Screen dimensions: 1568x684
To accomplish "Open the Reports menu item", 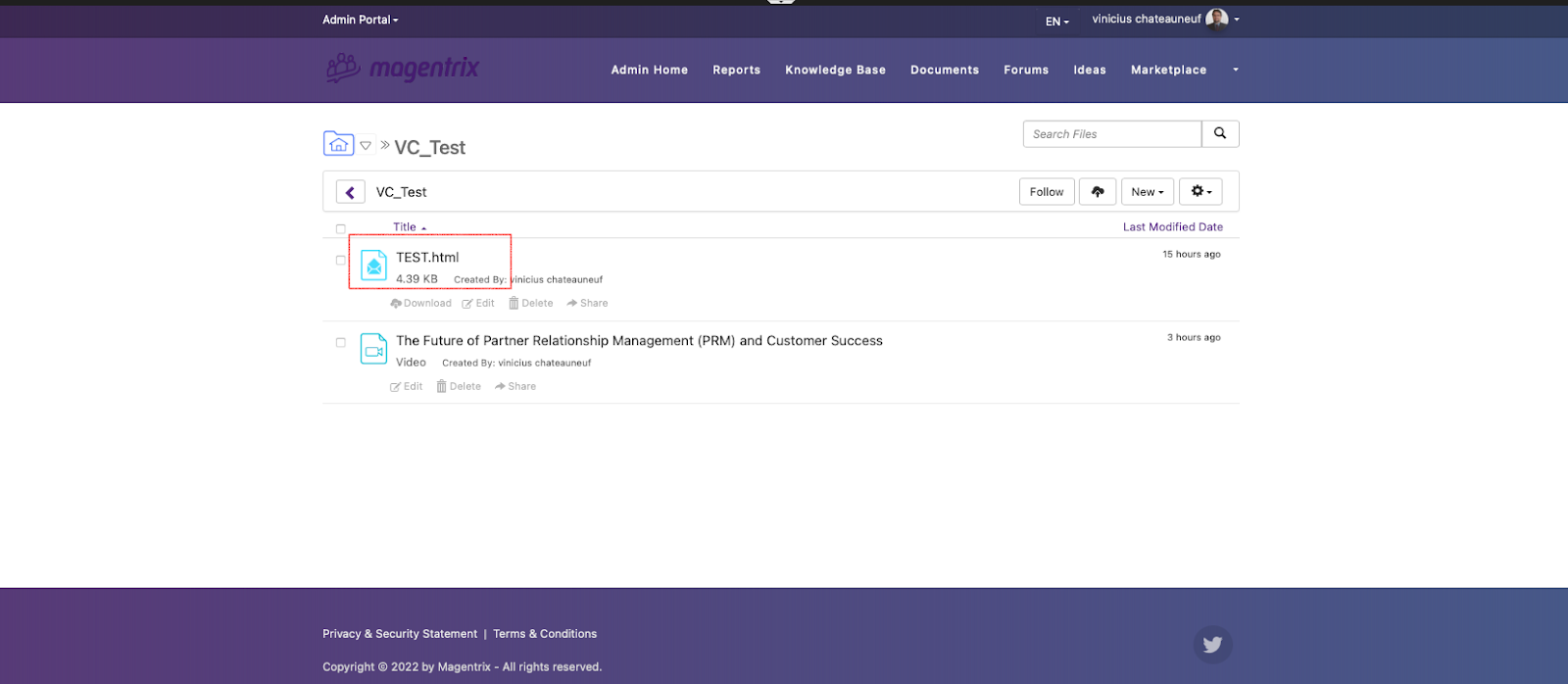I will [737, 70].
